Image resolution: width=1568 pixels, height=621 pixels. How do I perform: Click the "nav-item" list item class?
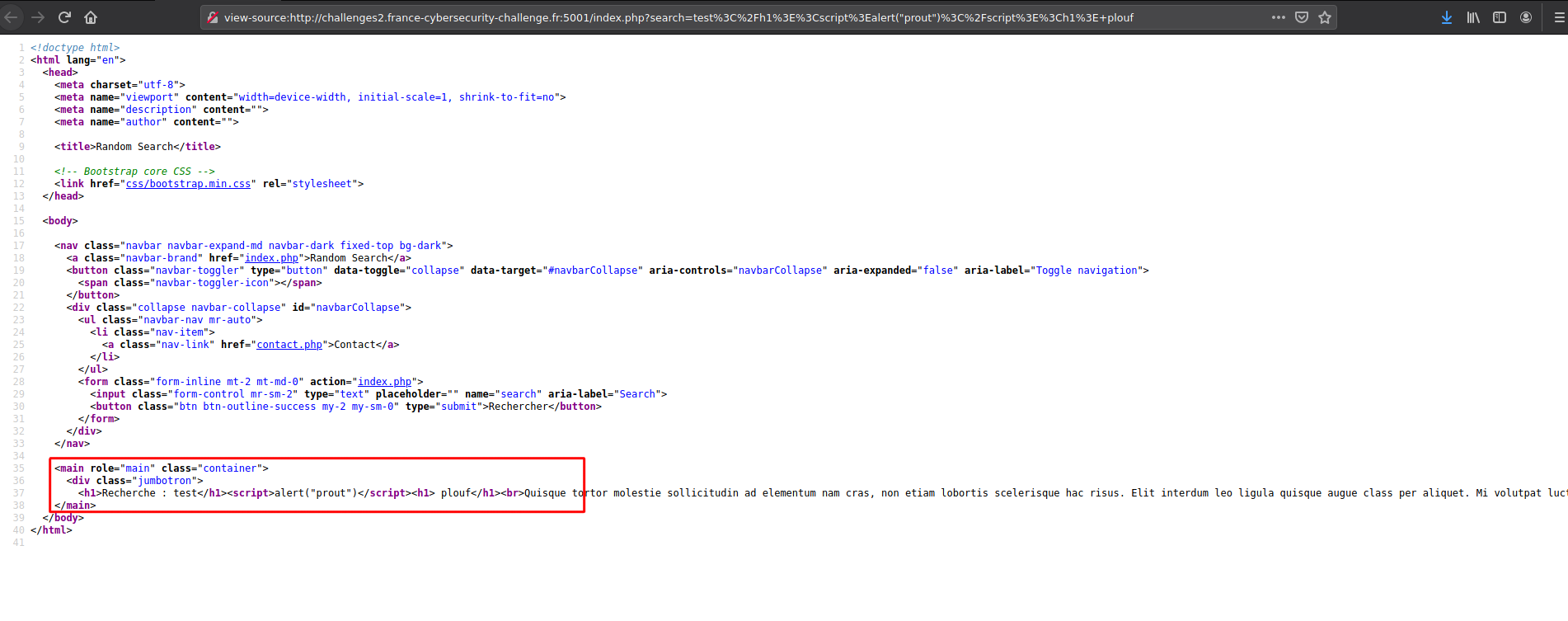pos(179,332)
